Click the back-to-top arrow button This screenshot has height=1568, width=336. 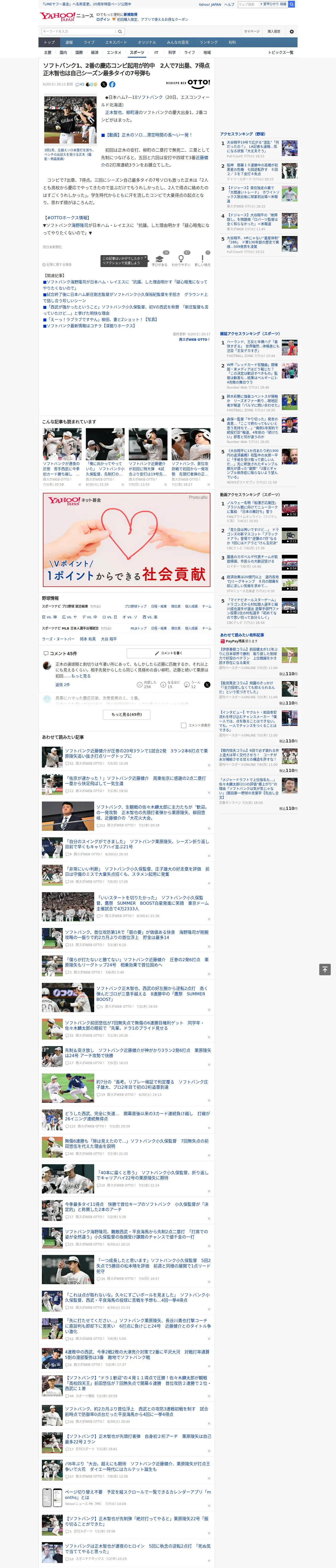324,969
